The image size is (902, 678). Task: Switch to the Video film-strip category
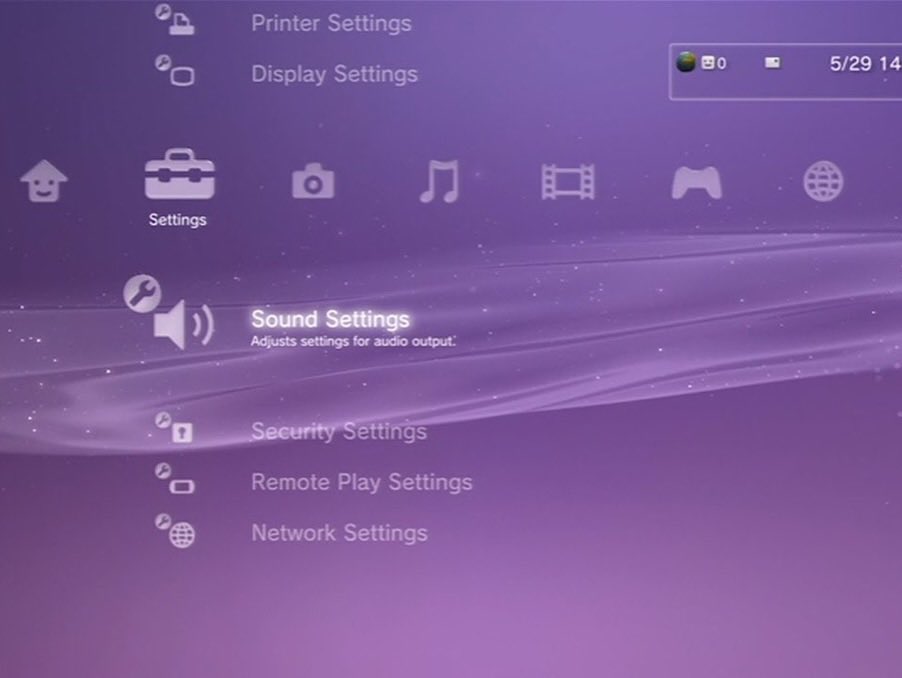pyautogui.click(x=568, y=182)
